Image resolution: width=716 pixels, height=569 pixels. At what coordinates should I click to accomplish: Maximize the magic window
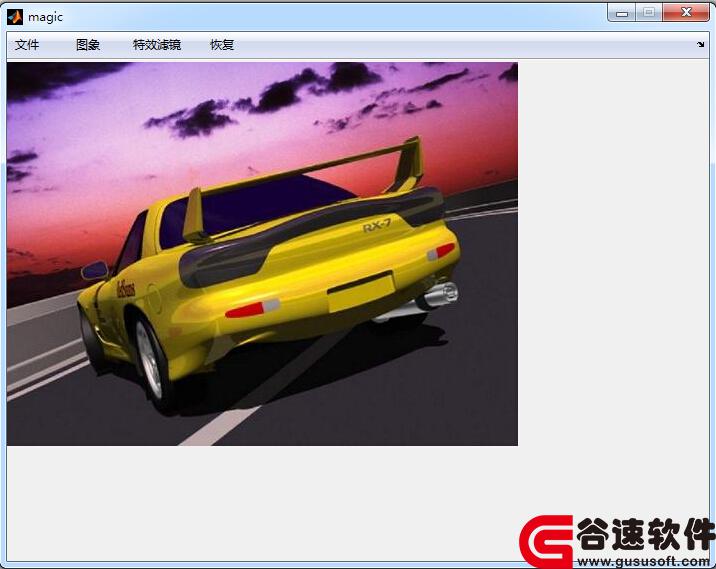[649, 13]
